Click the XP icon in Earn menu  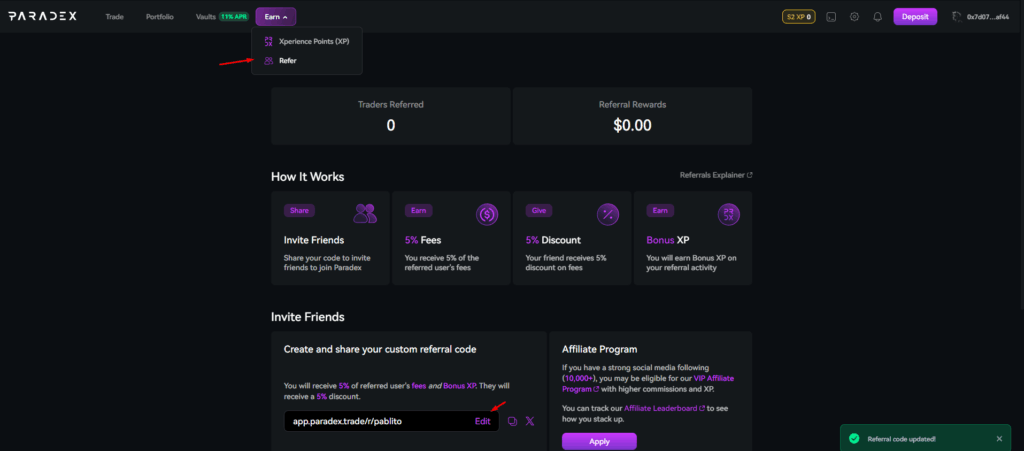[268, 41]
